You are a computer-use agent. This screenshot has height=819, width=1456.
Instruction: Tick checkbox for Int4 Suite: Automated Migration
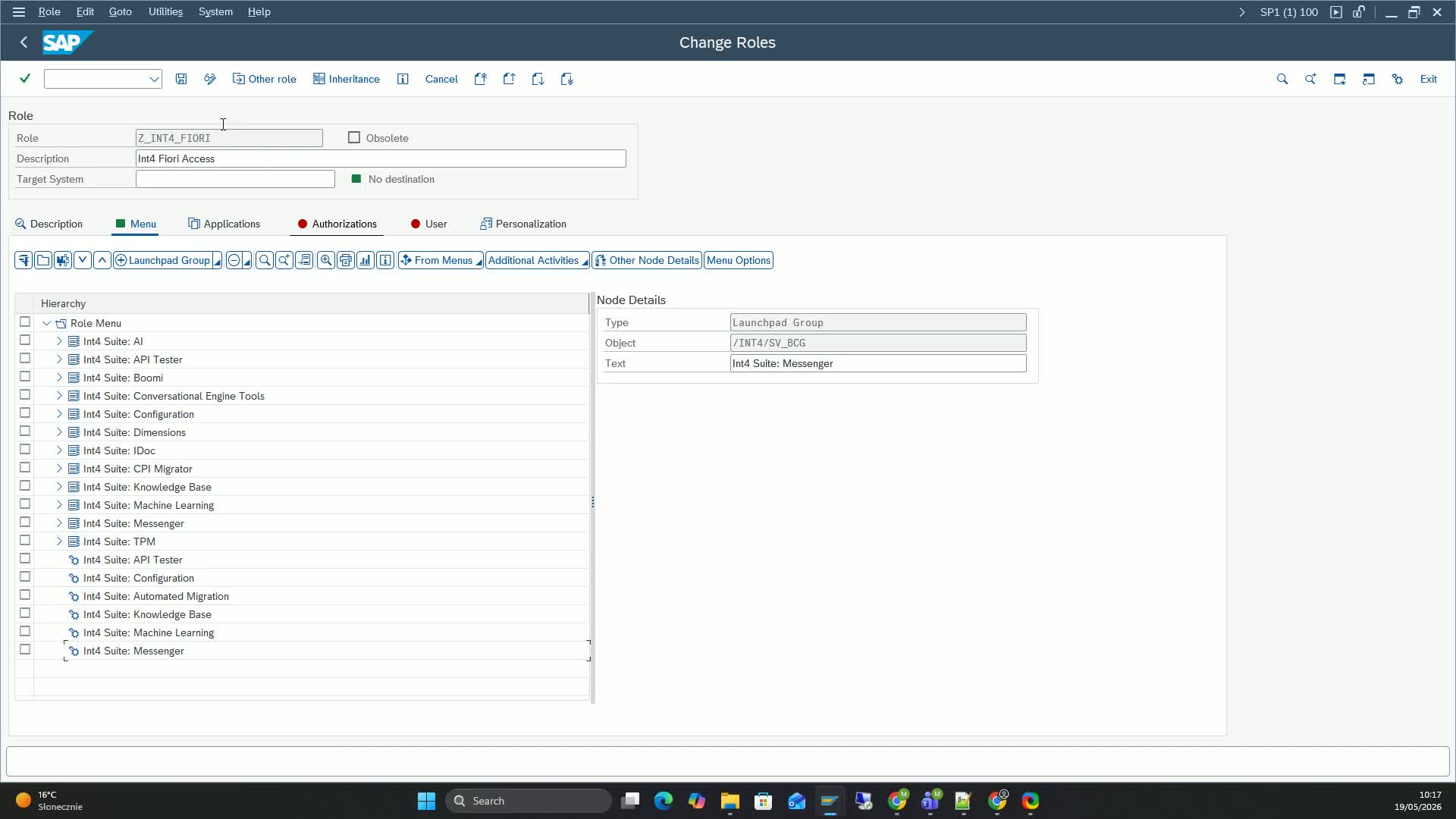[25, 595]
